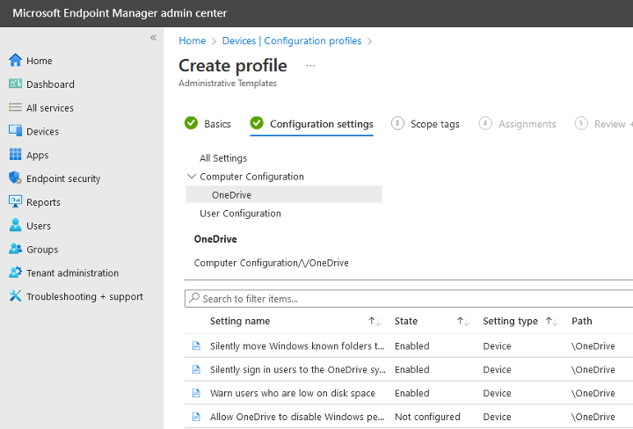The image size is (633, 429).
Task: Sort by State using the arrows
Action: click(463, 321)
